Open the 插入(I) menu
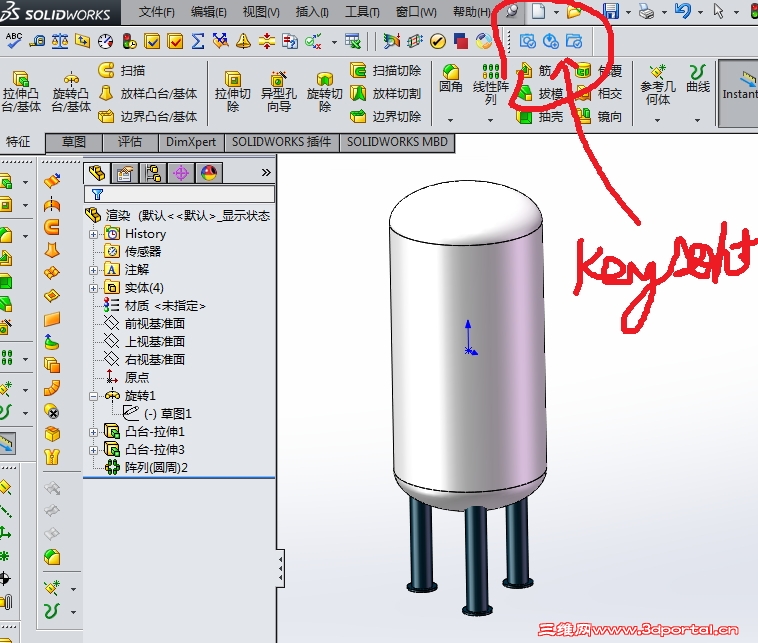The width and height of the screenshot is (758, 643). [x=312, y=12]
